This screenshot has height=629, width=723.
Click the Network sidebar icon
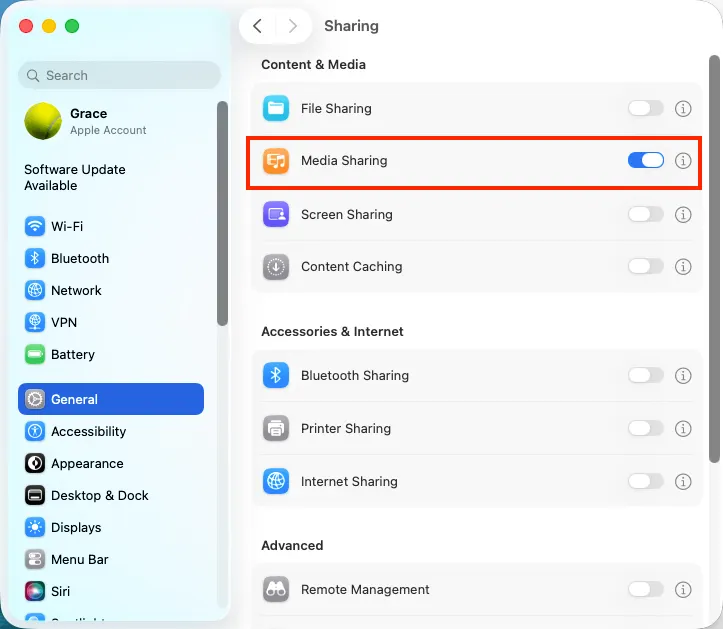click(x=35, y=291)
